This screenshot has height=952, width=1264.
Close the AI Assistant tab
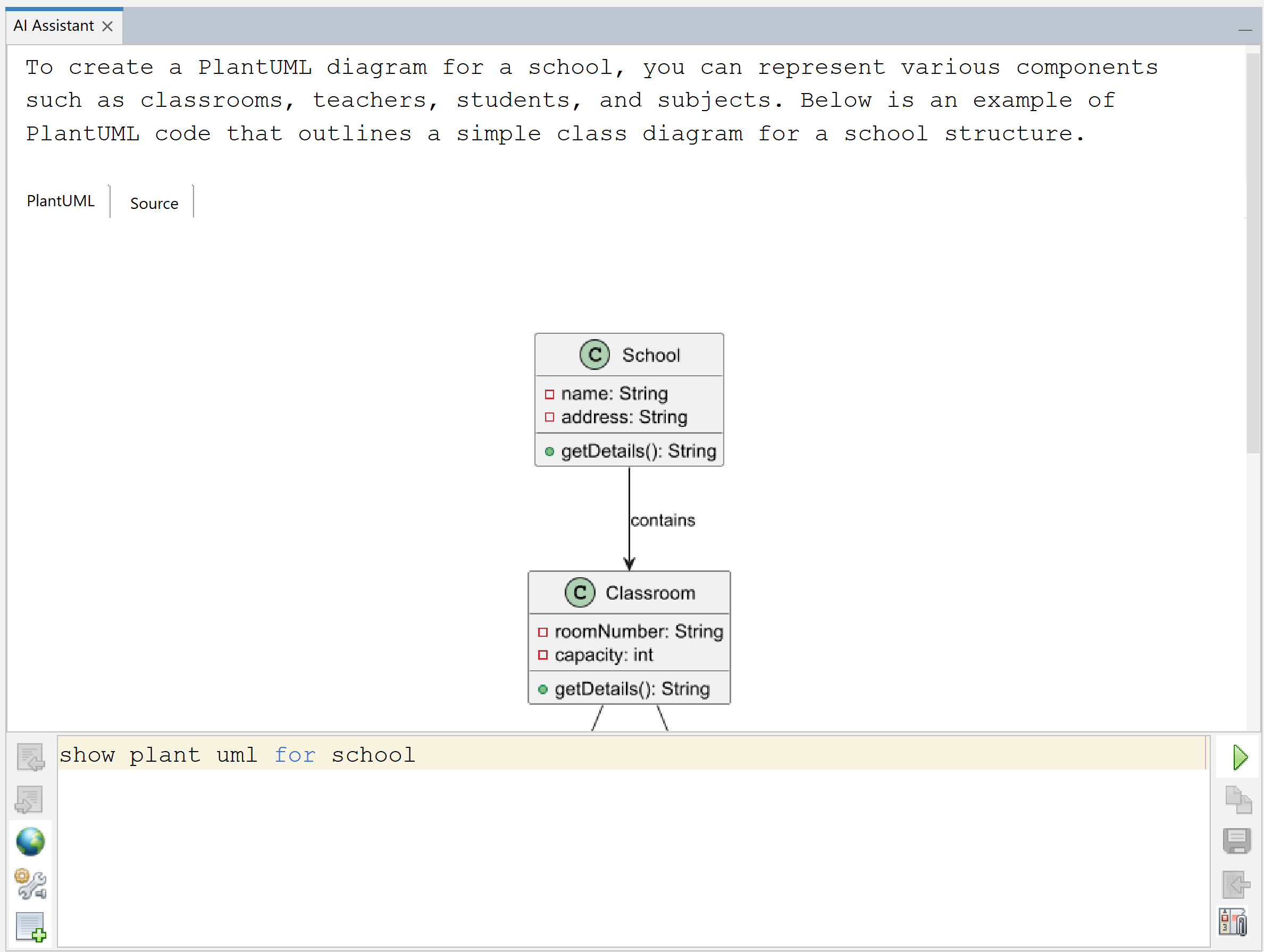point(107,26)
